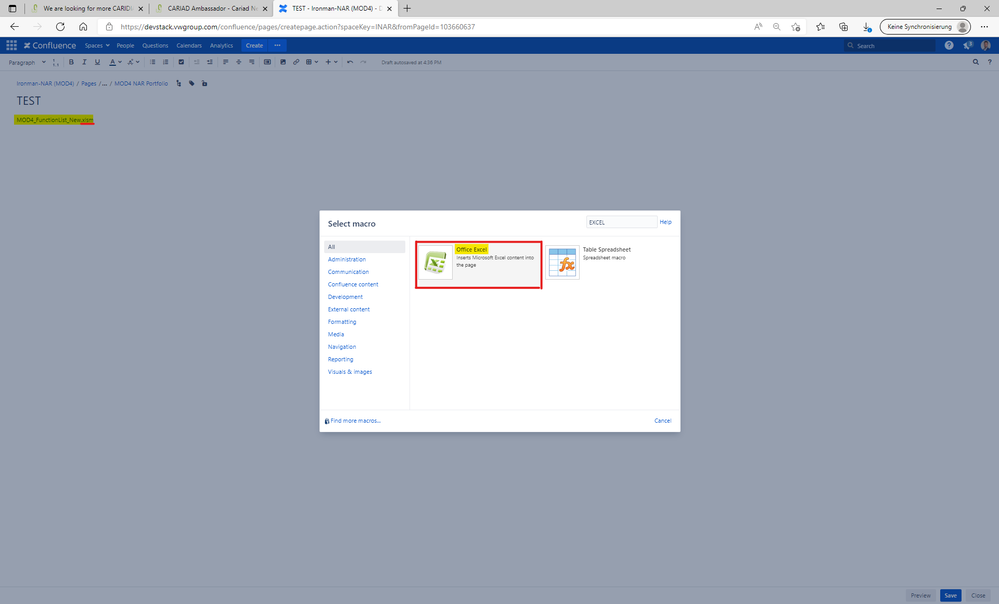Click Cancel in the Select macro dialog

pos(663,421)
